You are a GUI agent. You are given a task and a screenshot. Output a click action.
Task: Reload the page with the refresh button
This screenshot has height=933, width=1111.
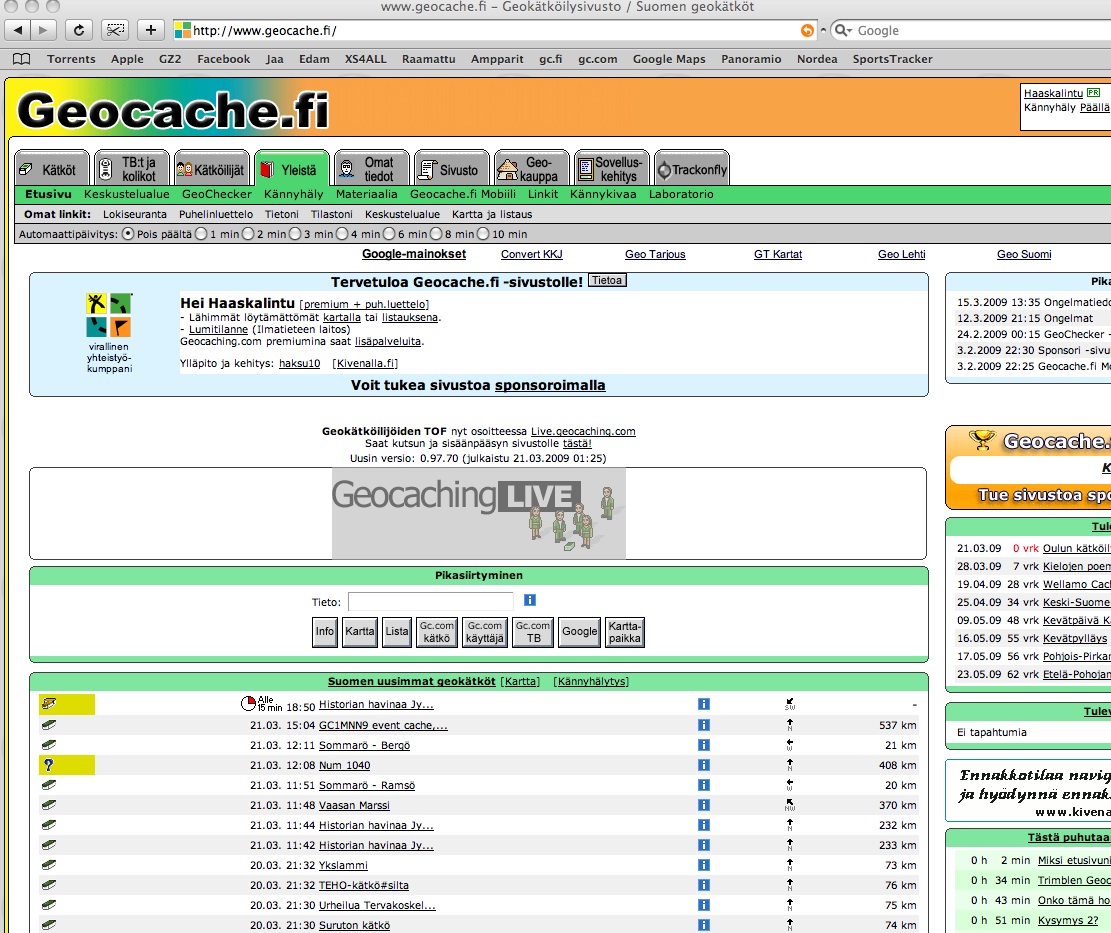[79, 30]
